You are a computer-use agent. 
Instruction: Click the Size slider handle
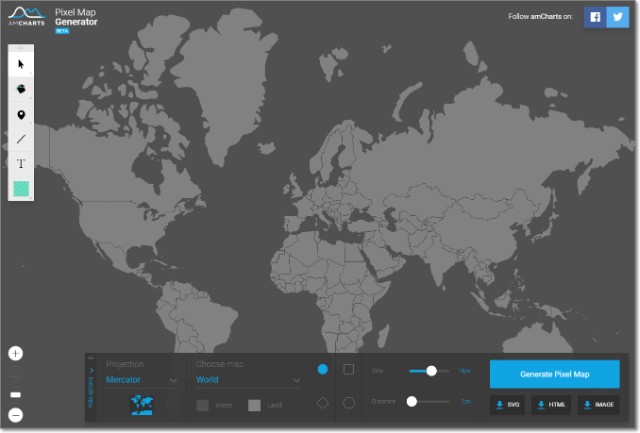[x=431, y=370]
